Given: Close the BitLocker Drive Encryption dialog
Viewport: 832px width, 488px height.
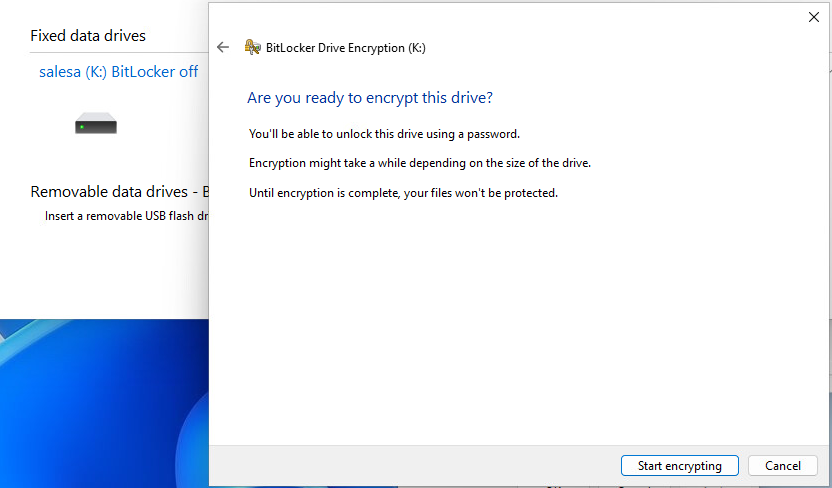Looking at the screenshot, I should point(813,17).
